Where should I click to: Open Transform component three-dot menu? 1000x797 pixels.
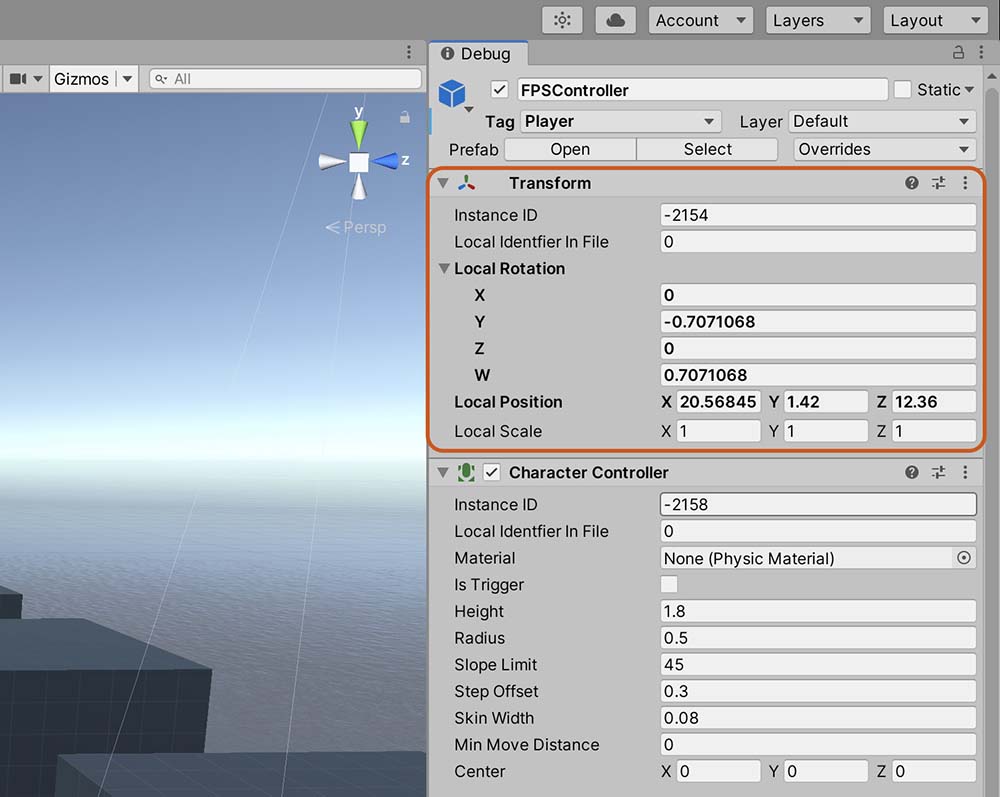pyautogui.click(x=965, y=183)
